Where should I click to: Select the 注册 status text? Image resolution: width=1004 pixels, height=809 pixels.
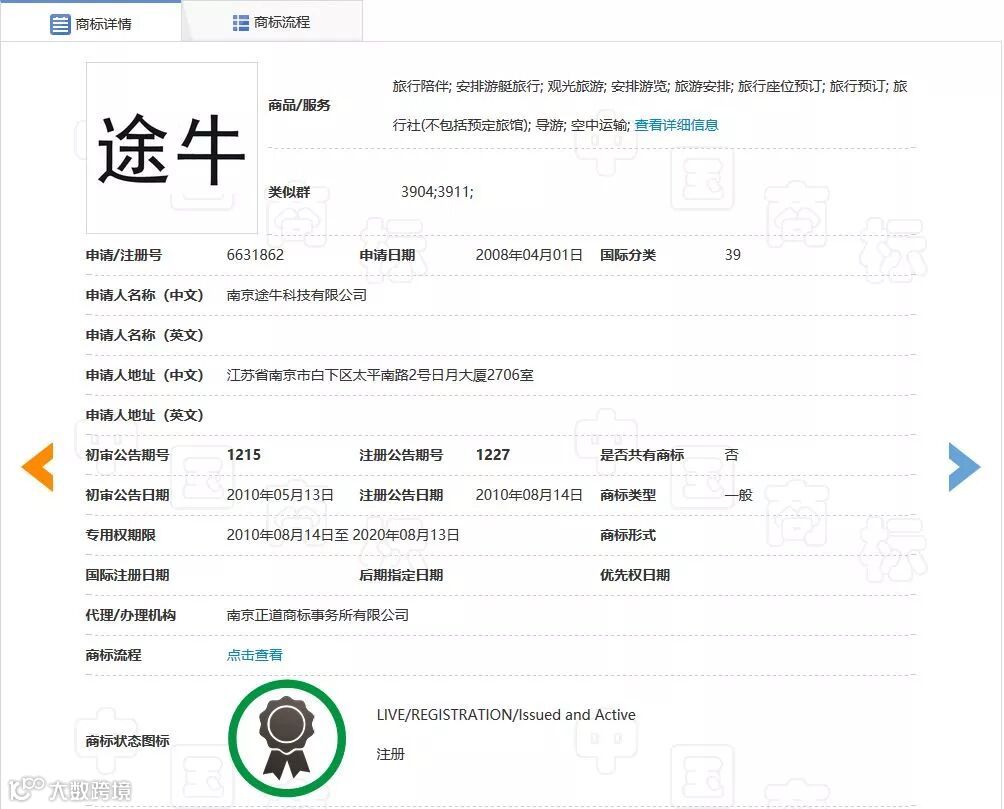click(x=391, y=755)
